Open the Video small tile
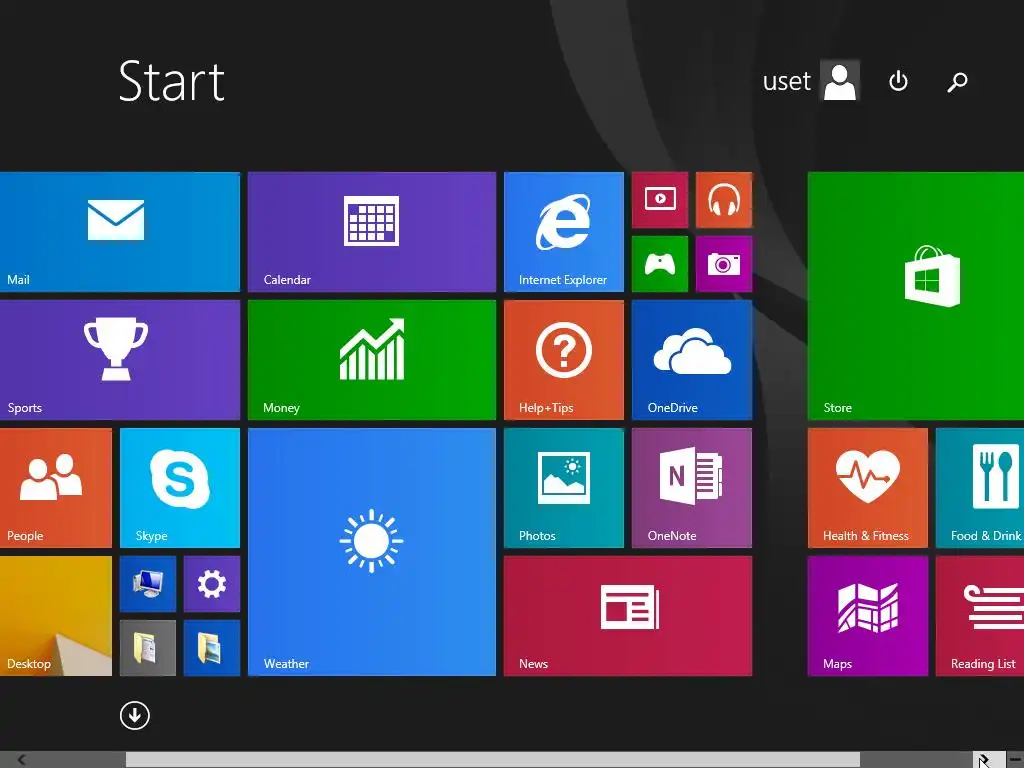 [660, 200]
